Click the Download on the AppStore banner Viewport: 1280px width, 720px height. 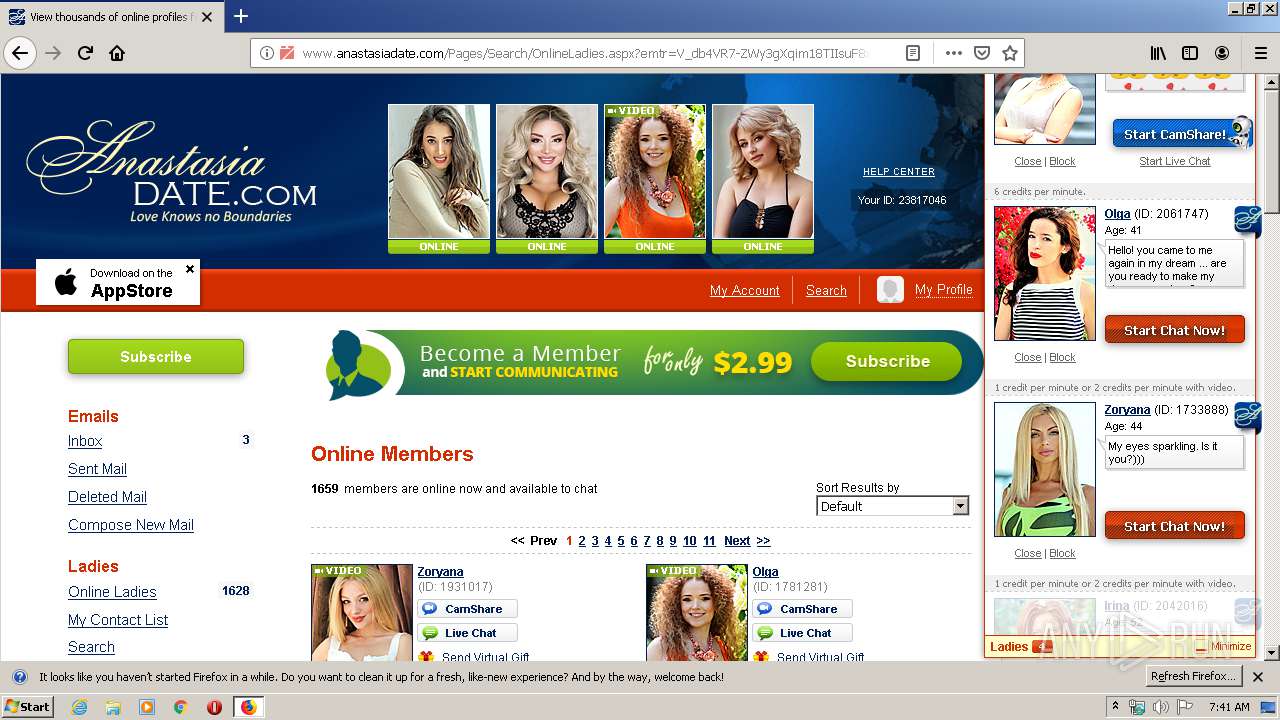pyautogui.click(x=118, y=282)
